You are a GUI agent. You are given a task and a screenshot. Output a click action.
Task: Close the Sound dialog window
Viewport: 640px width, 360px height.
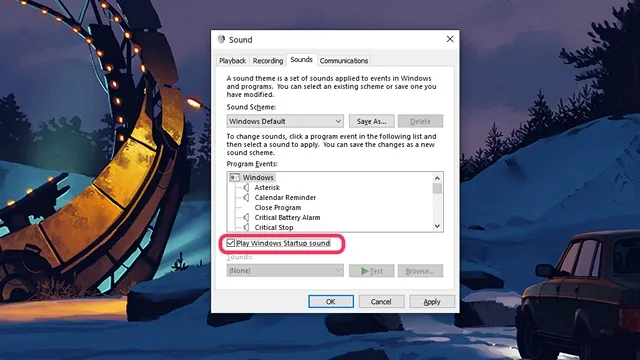coord(450,39)
